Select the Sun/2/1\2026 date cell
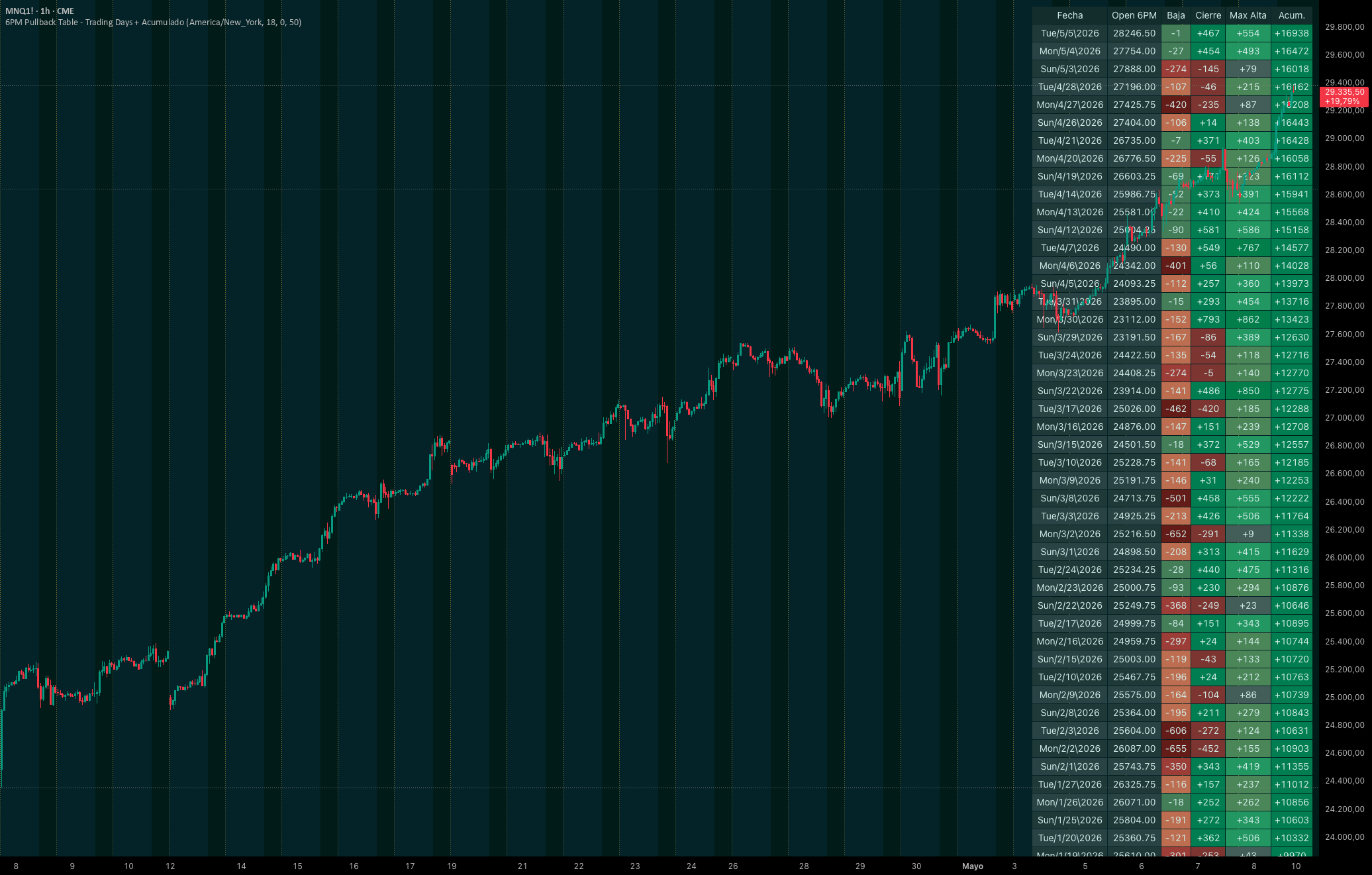Viewport: 1372px width, 875px height. [1070, 766]
